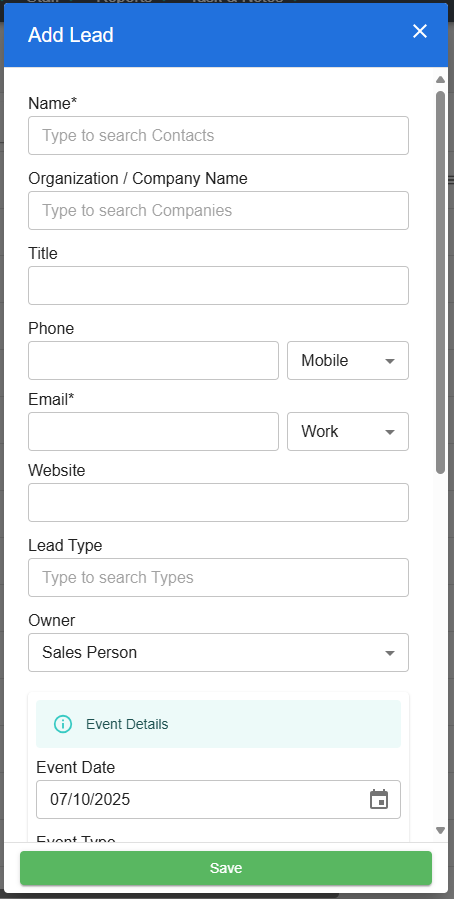Click the Phone number input box
The image size is (454, 899).
coord(154,361)
